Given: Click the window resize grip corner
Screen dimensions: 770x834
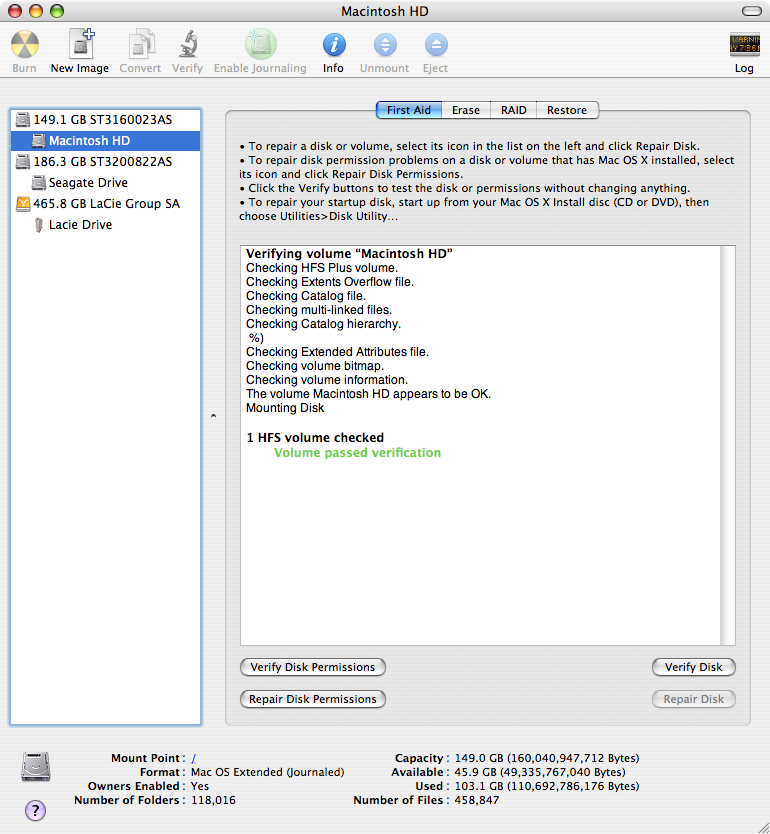Looking at the screenshot, I should click(762, 826).
